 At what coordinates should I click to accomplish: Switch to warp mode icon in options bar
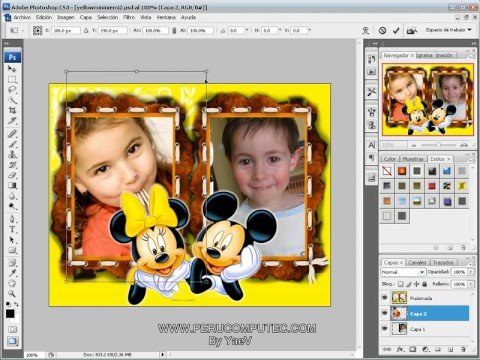click(x=366, y=31)
